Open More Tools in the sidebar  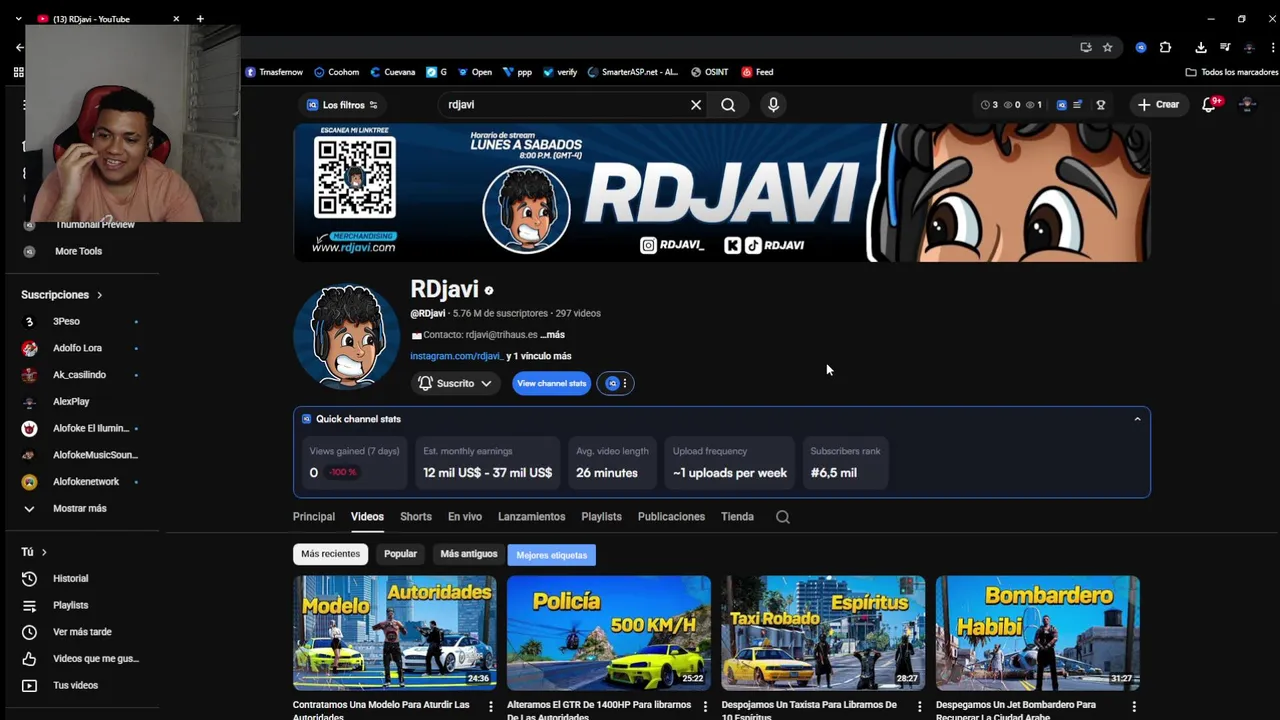tap(80, 251)
